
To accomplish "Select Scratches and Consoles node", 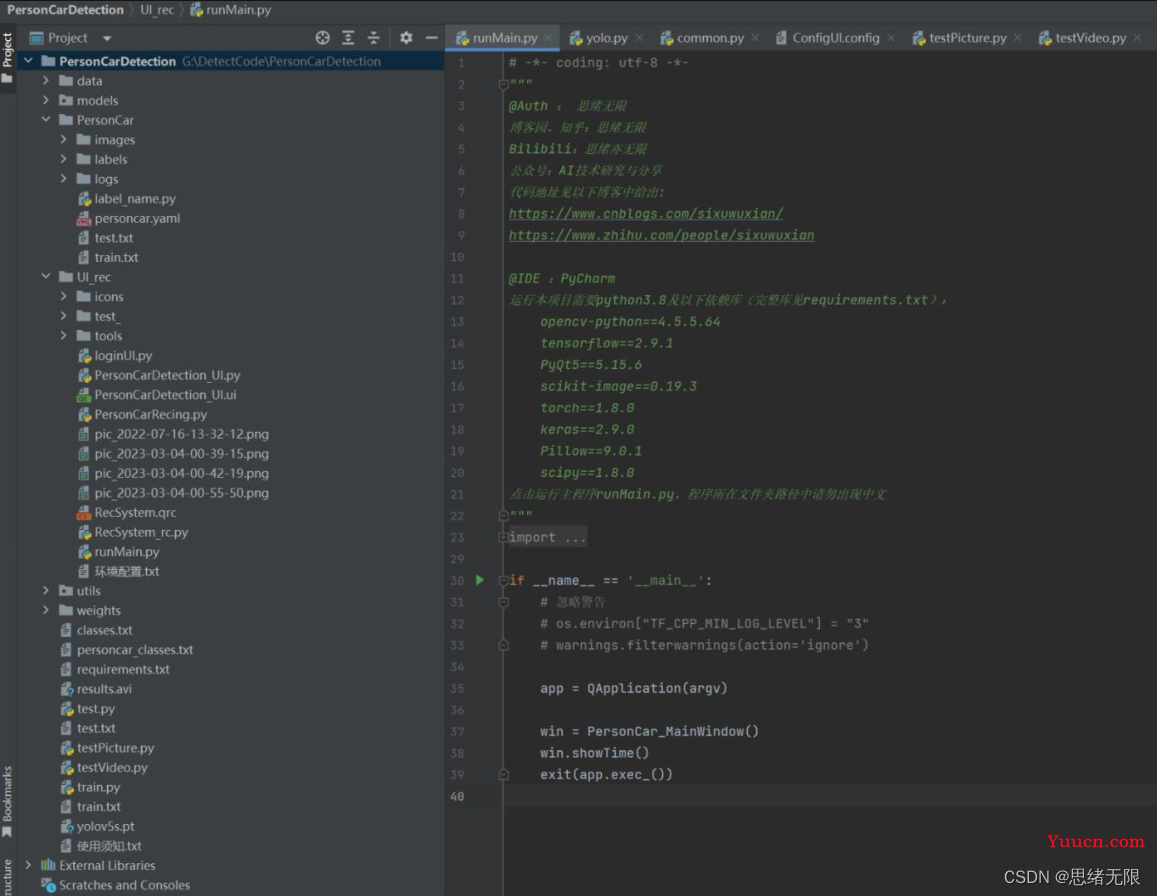I will pos(124,885).
